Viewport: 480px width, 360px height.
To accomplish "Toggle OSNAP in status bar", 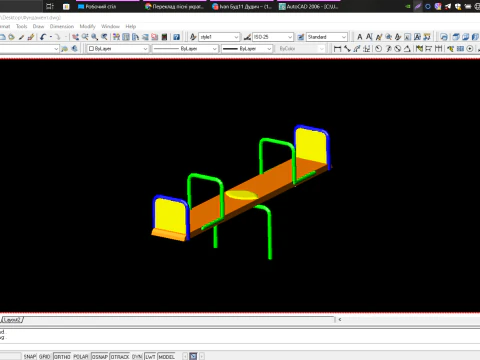I will coord(100,357).
